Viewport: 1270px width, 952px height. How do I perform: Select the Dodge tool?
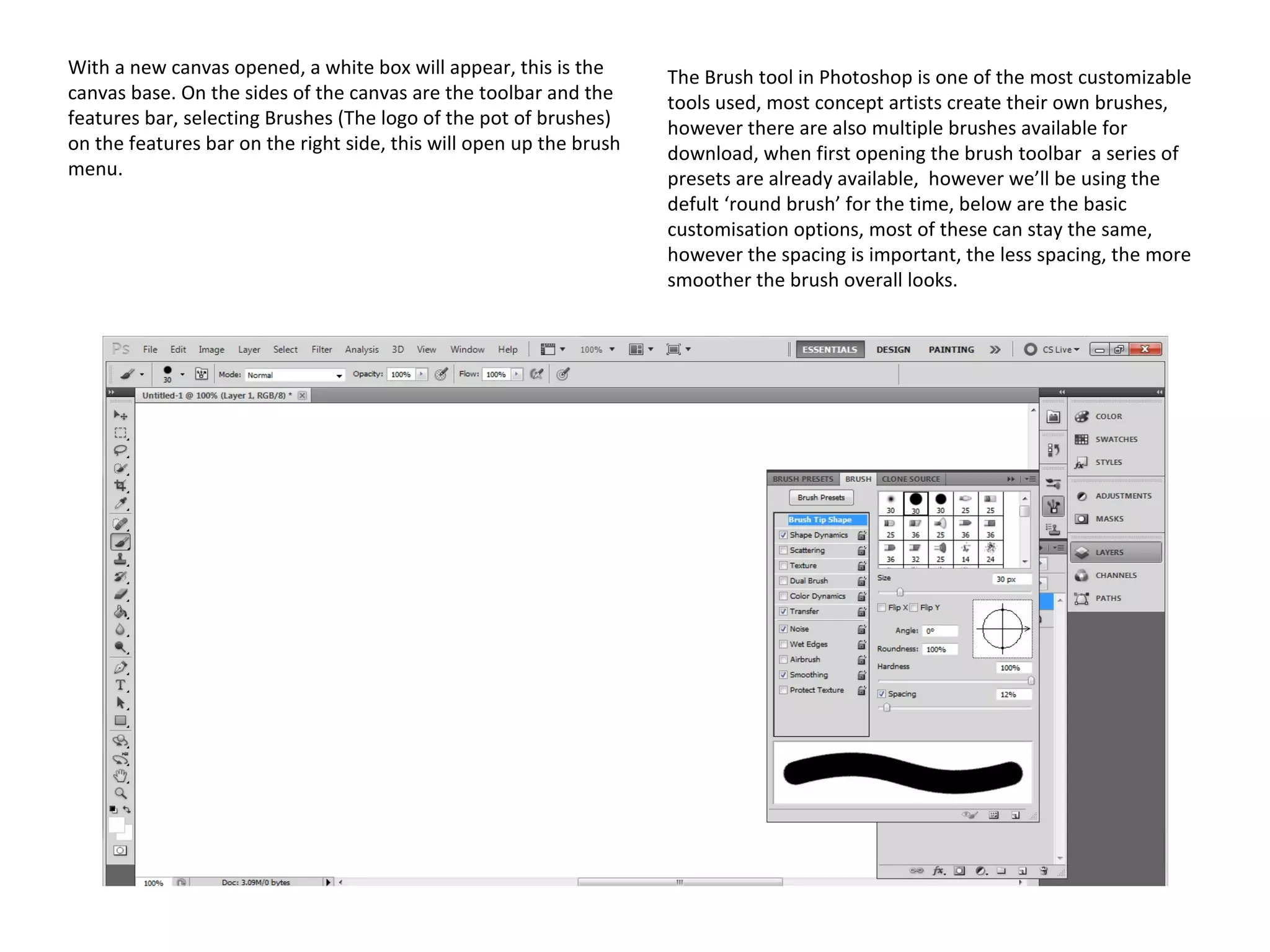pyautogui.click(x=120, y=648)
